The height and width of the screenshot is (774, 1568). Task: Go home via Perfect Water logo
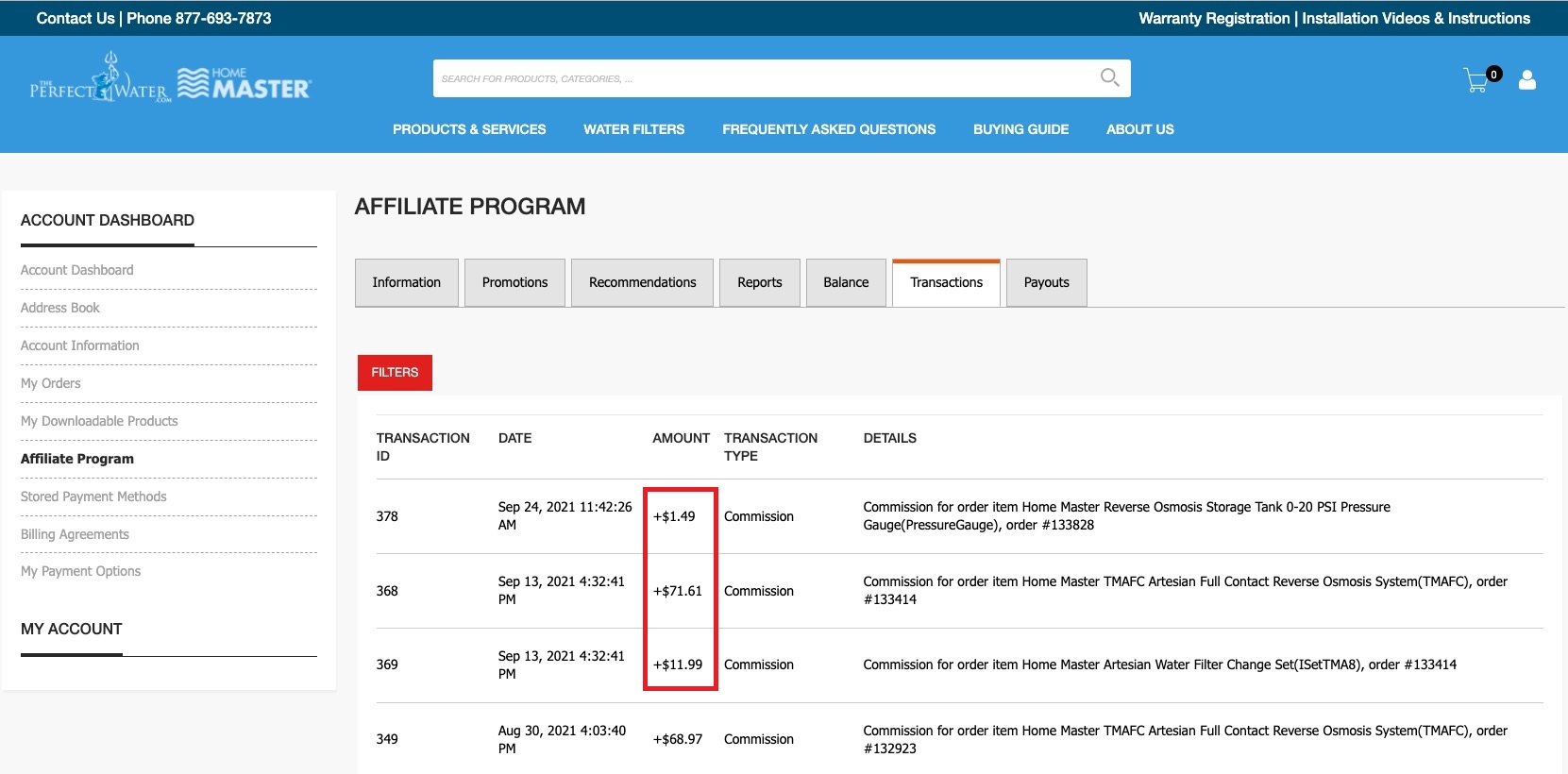[x=99, y=77]
